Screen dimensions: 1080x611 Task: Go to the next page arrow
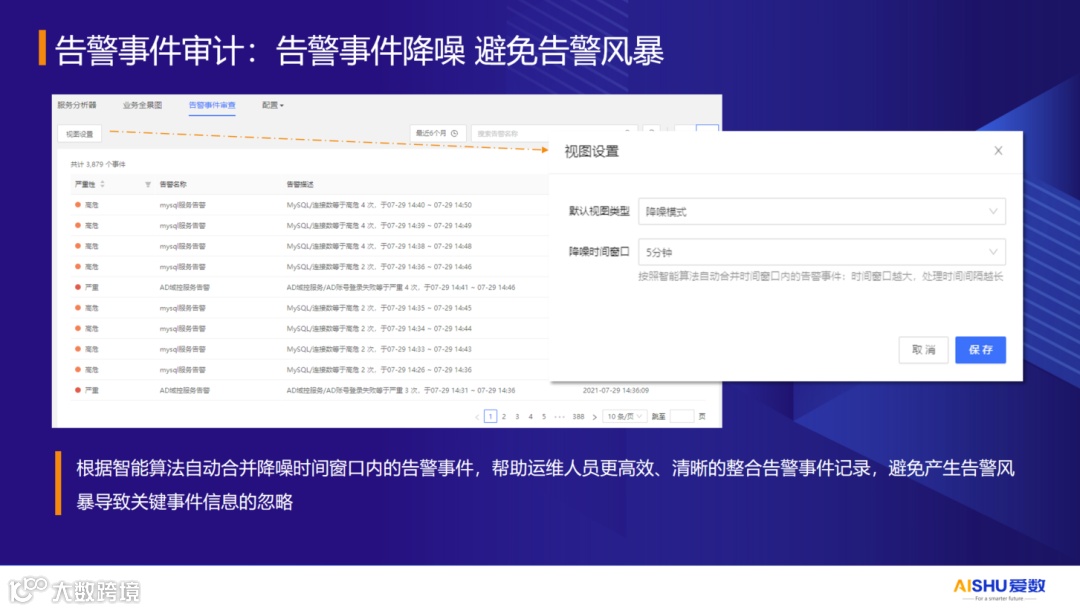click(594, 417)
